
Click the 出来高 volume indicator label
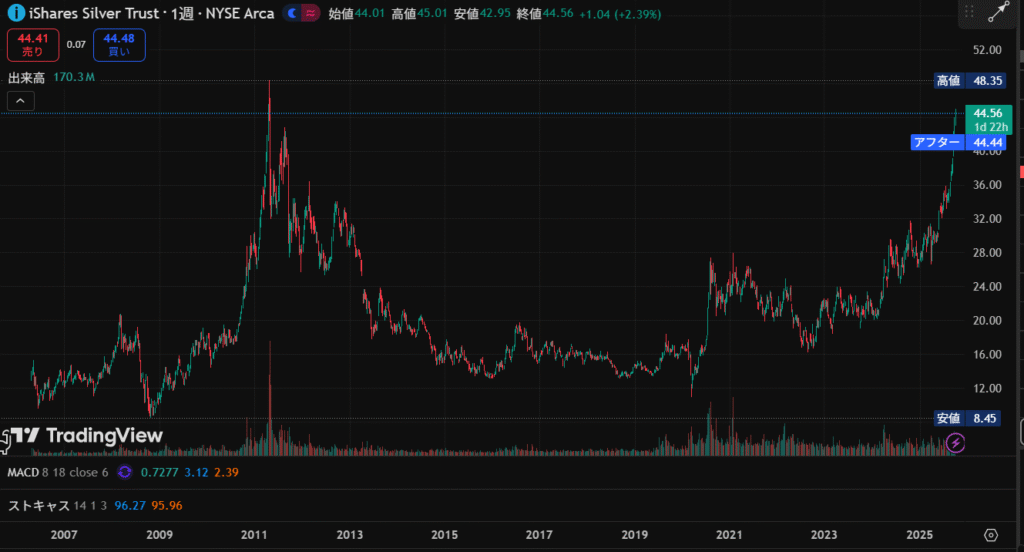coord(27,78)
